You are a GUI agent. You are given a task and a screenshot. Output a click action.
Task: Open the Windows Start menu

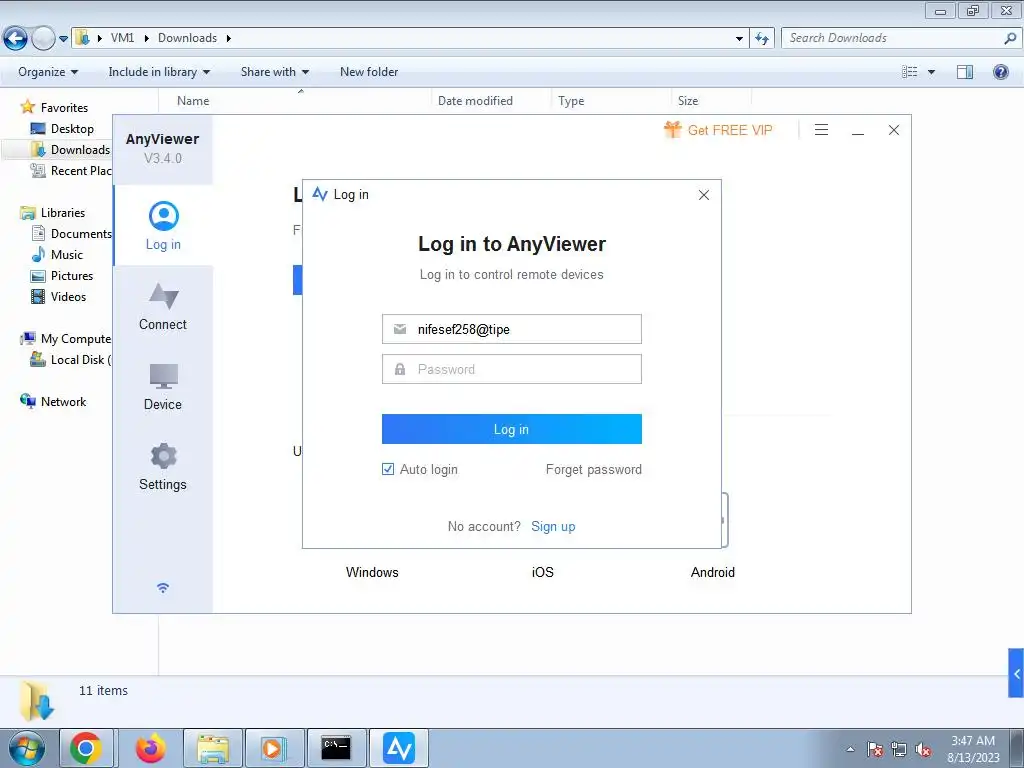[26, 748]
